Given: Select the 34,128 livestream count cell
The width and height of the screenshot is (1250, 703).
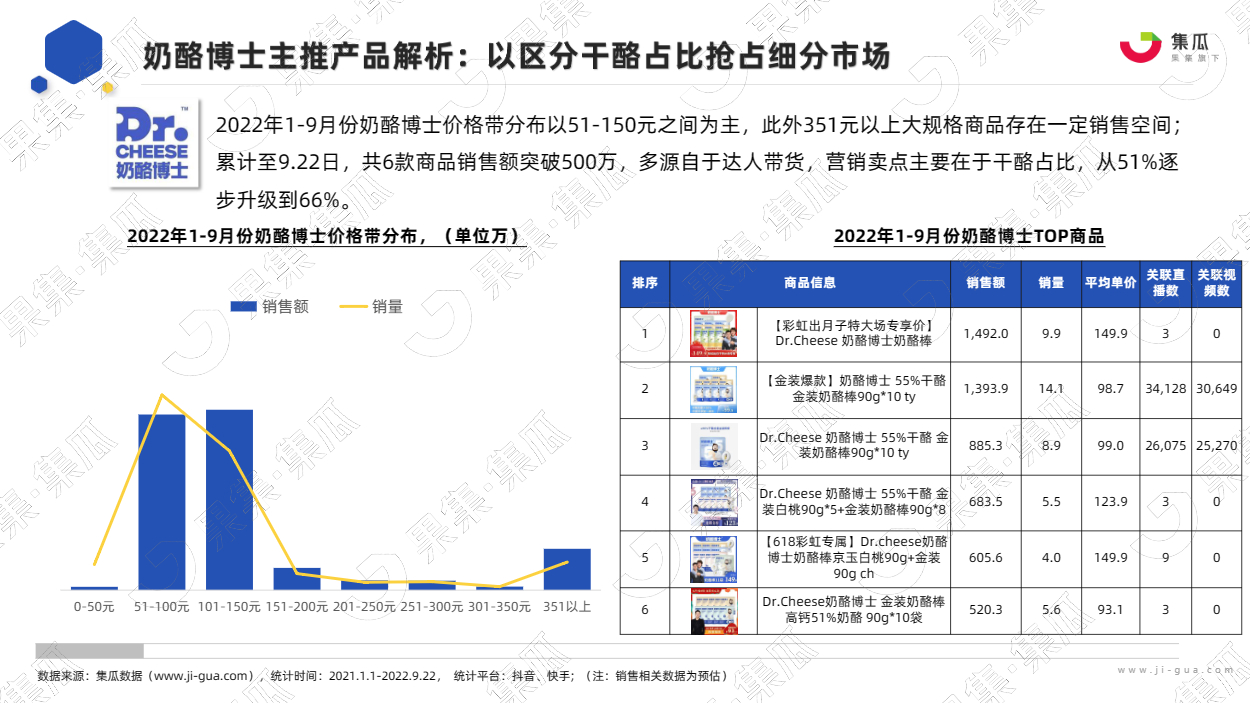Looking at the screenshot, I should point(1166,389).
